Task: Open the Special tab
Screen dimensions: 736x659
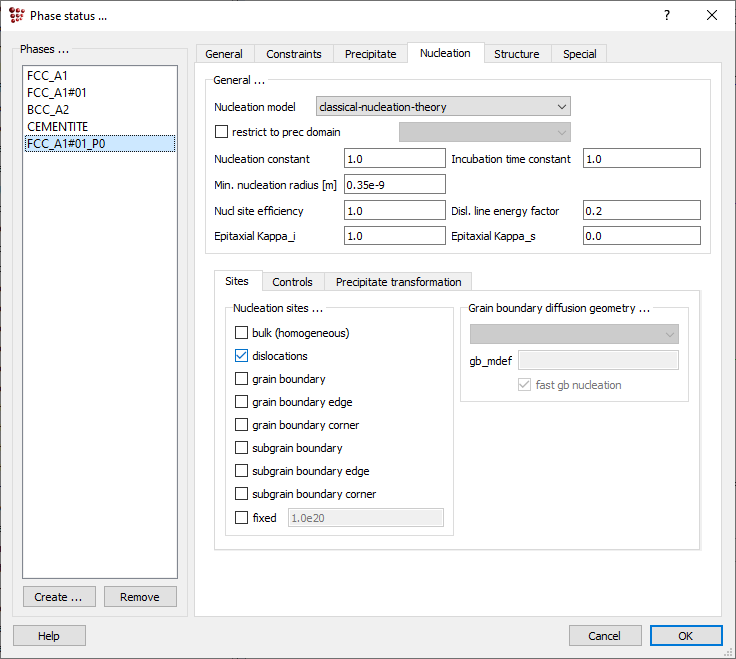Action: point(580,54)
